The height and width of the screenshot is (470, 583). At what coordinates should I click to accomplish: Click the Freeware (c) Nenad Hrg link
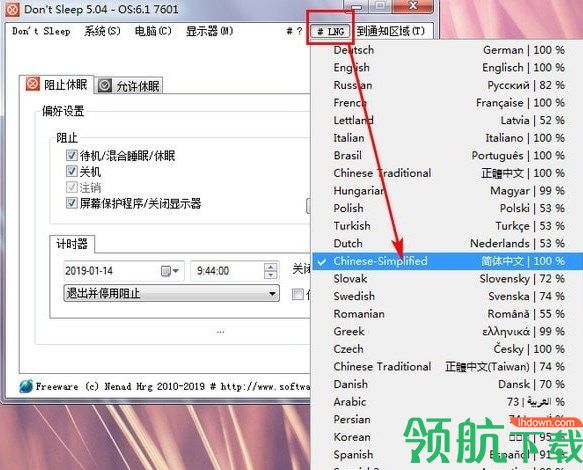coord(173,387)
